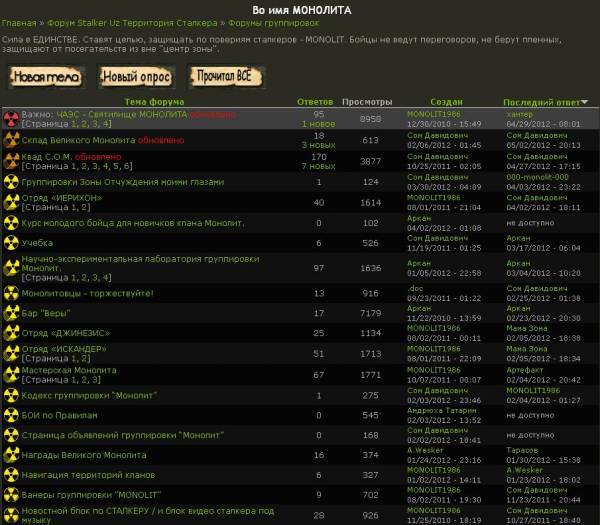This screenshot has width=600, height=525.
Task: Click the icon beside Бар "Веры"
Action: pyautogui.click(x=11, y=313)
